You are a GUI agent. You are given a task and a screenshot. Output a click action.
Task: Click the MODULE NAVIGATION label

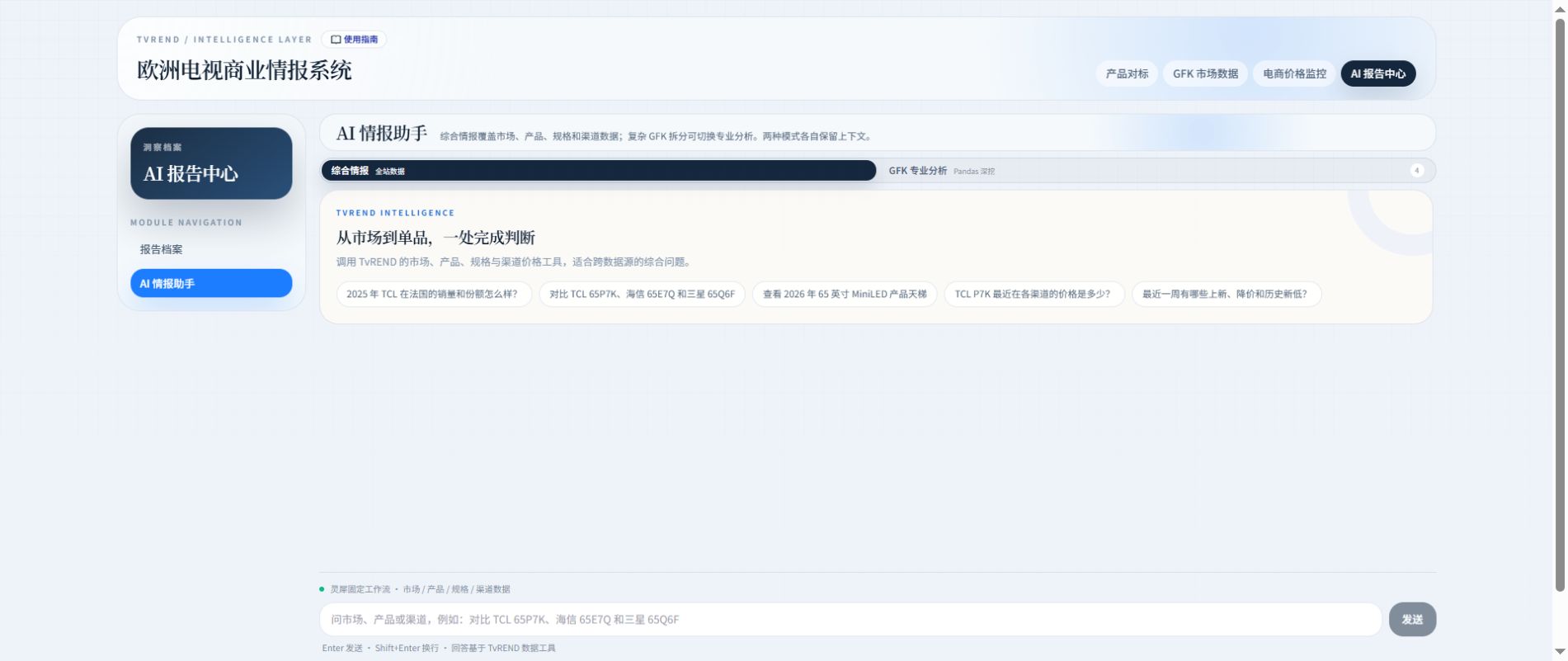tap(186, 223)
